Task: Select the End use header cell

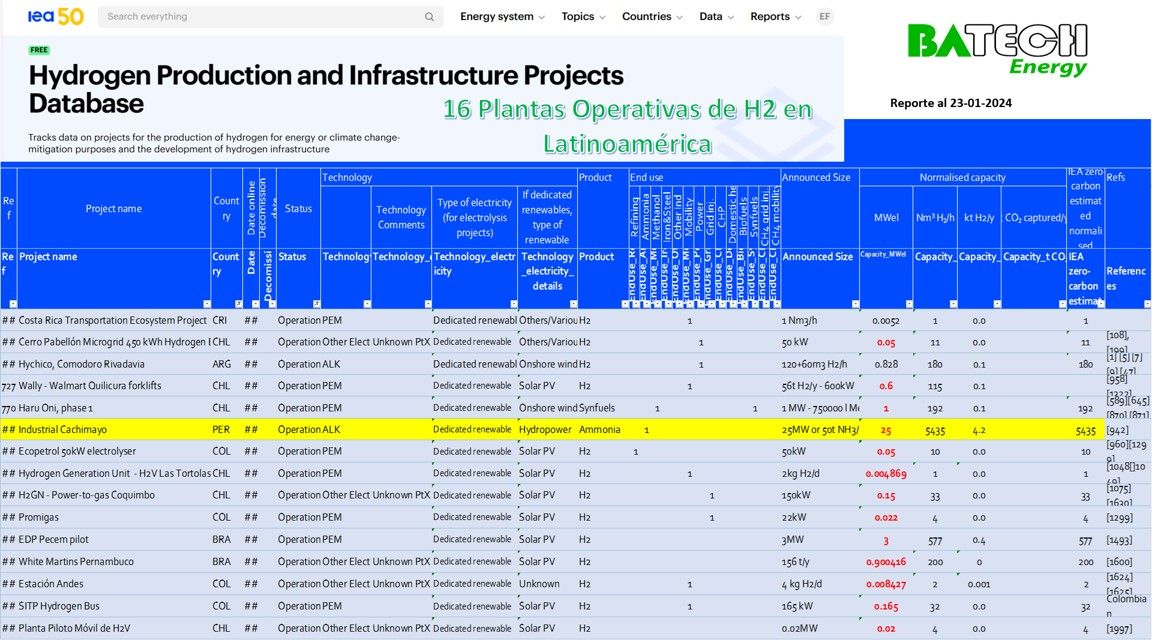Action: pos(705,177)
